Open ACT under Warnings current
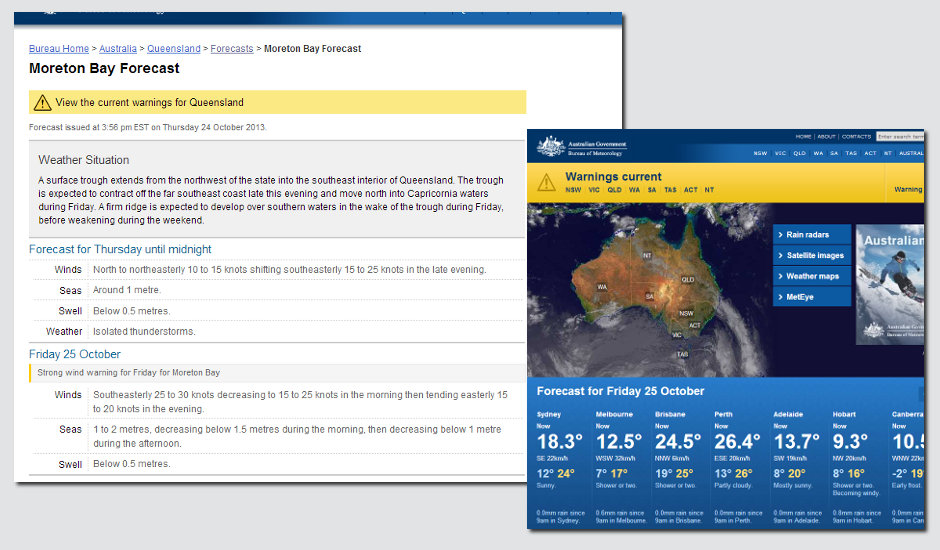The height and width of the screenshot is (550, 940). point(691,190)
